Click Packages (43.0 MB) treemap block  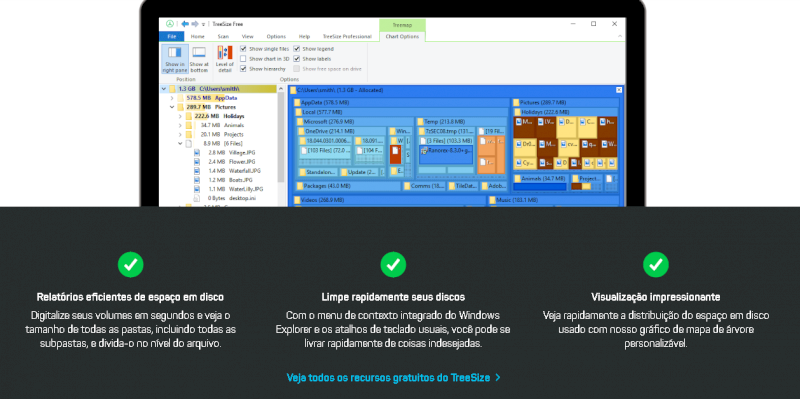point(348,186)
